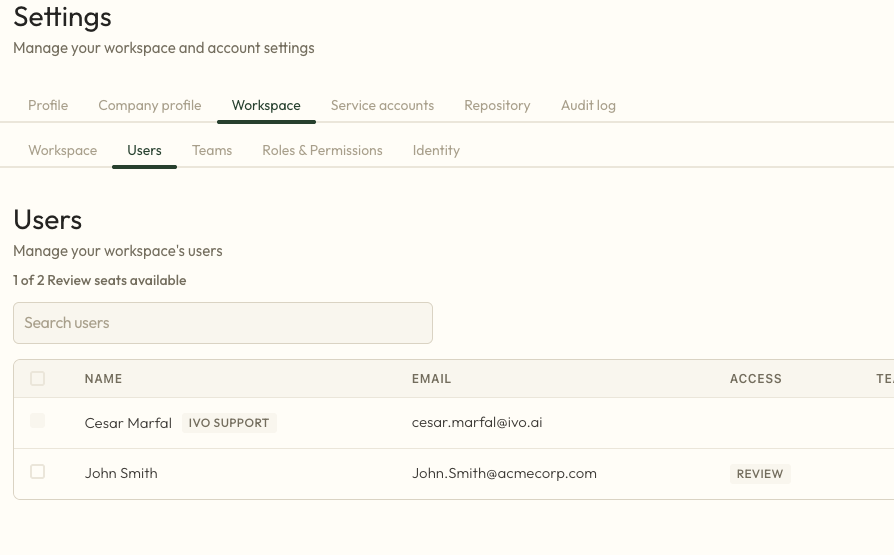Go to the Identity sub-tab
The width and height of the screenshot is (894, 555).
click(x=436, y=150)
